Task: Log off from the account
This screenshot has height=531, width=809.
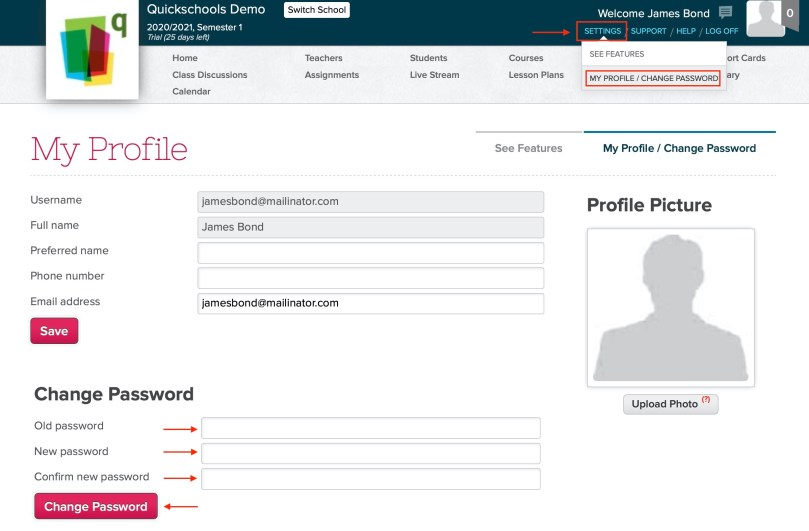Action: (721, 31)
